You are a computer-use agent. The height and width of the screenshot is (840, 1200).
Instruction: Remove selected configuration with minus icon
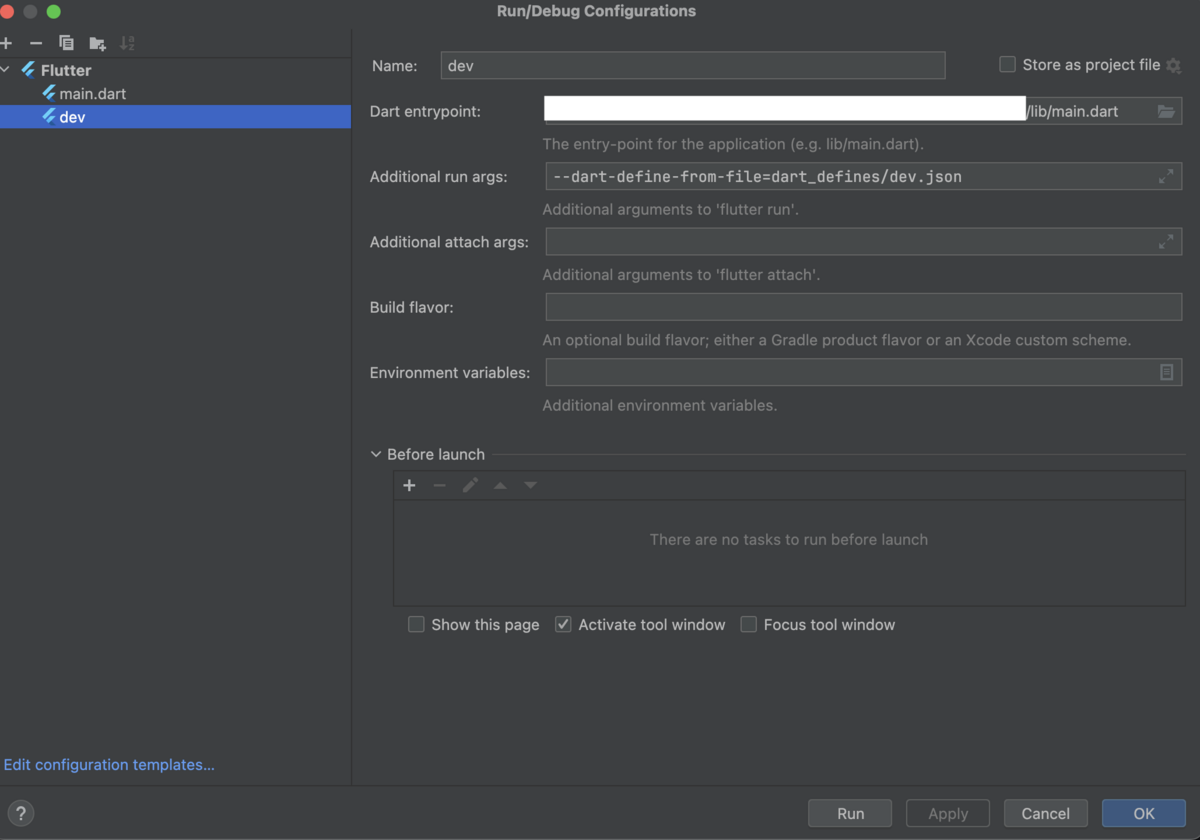pos(36,43)
